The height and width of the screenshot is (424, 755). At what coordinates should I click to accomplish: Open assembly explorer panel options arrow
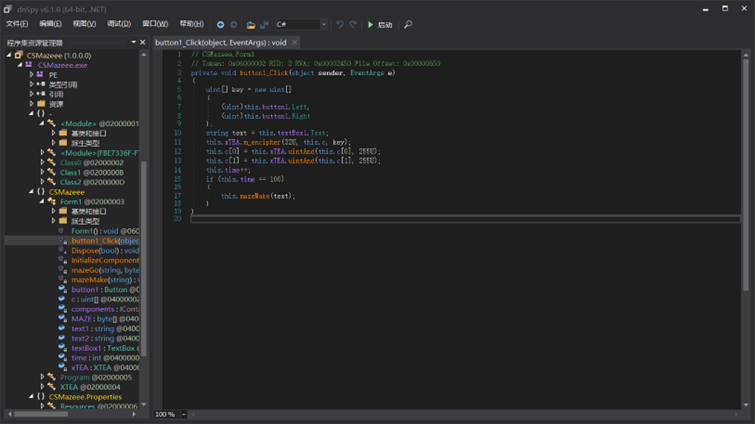click(x=133, y=43)
